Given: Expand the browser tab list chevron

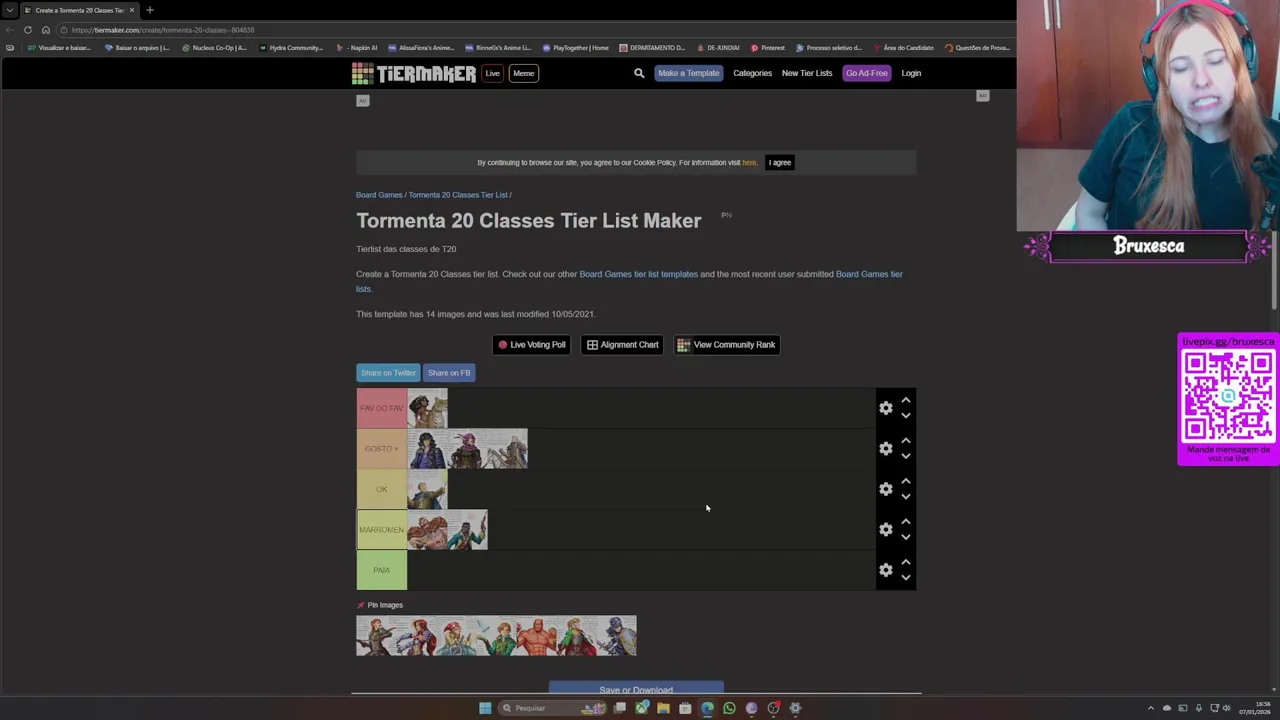Looking at the screenshot, I should click(x=10, y=10).
